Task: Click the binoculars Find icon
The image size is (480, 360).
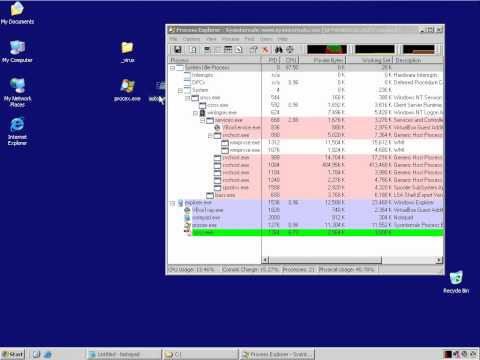Action: point(279,50)
